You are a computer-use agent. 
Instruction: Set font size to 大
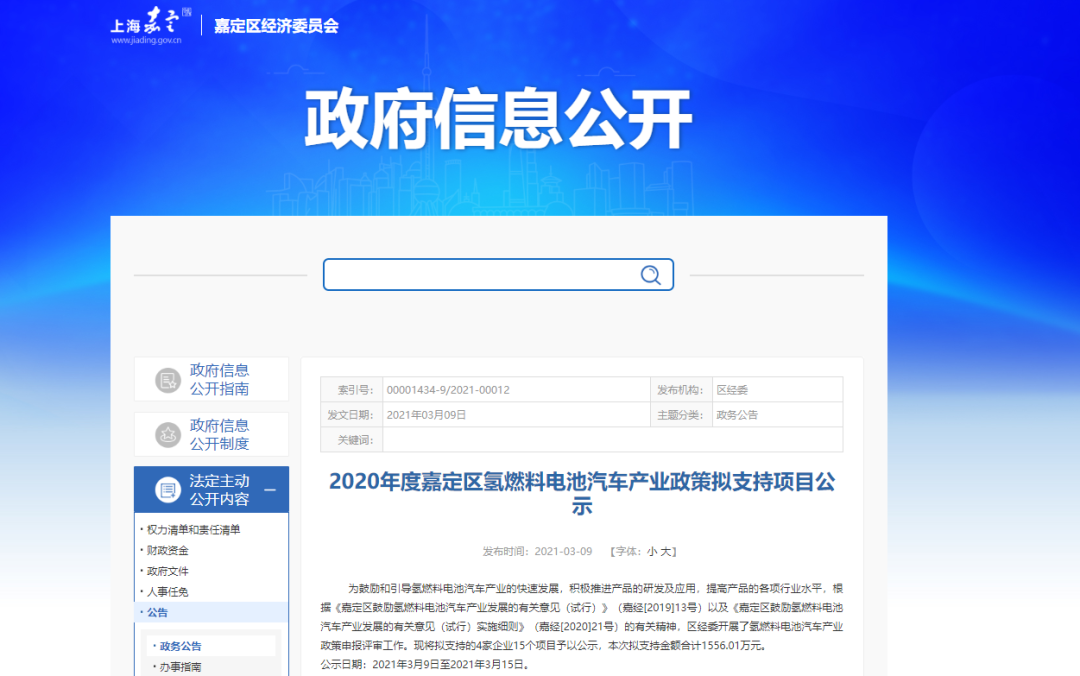coord(668,551)
